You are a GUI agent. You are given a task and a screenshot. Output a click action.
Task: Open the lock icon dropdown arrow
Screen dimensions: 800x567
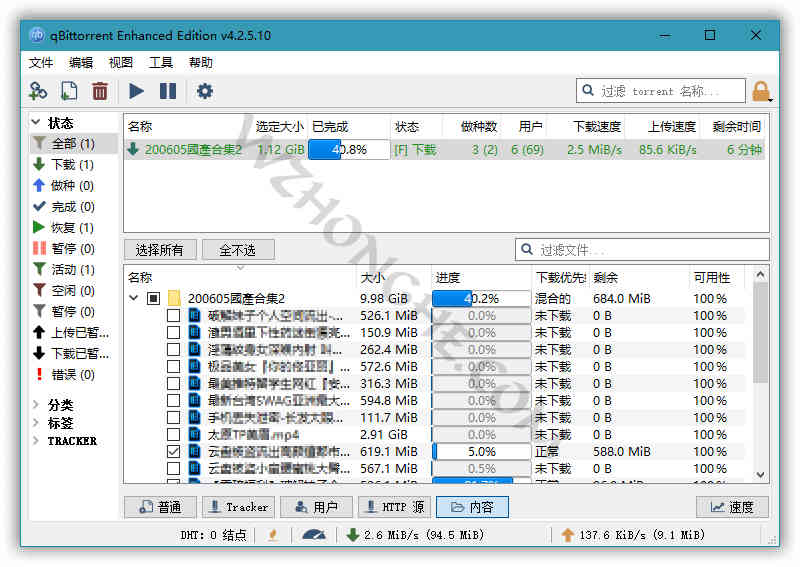click(770, 100)
